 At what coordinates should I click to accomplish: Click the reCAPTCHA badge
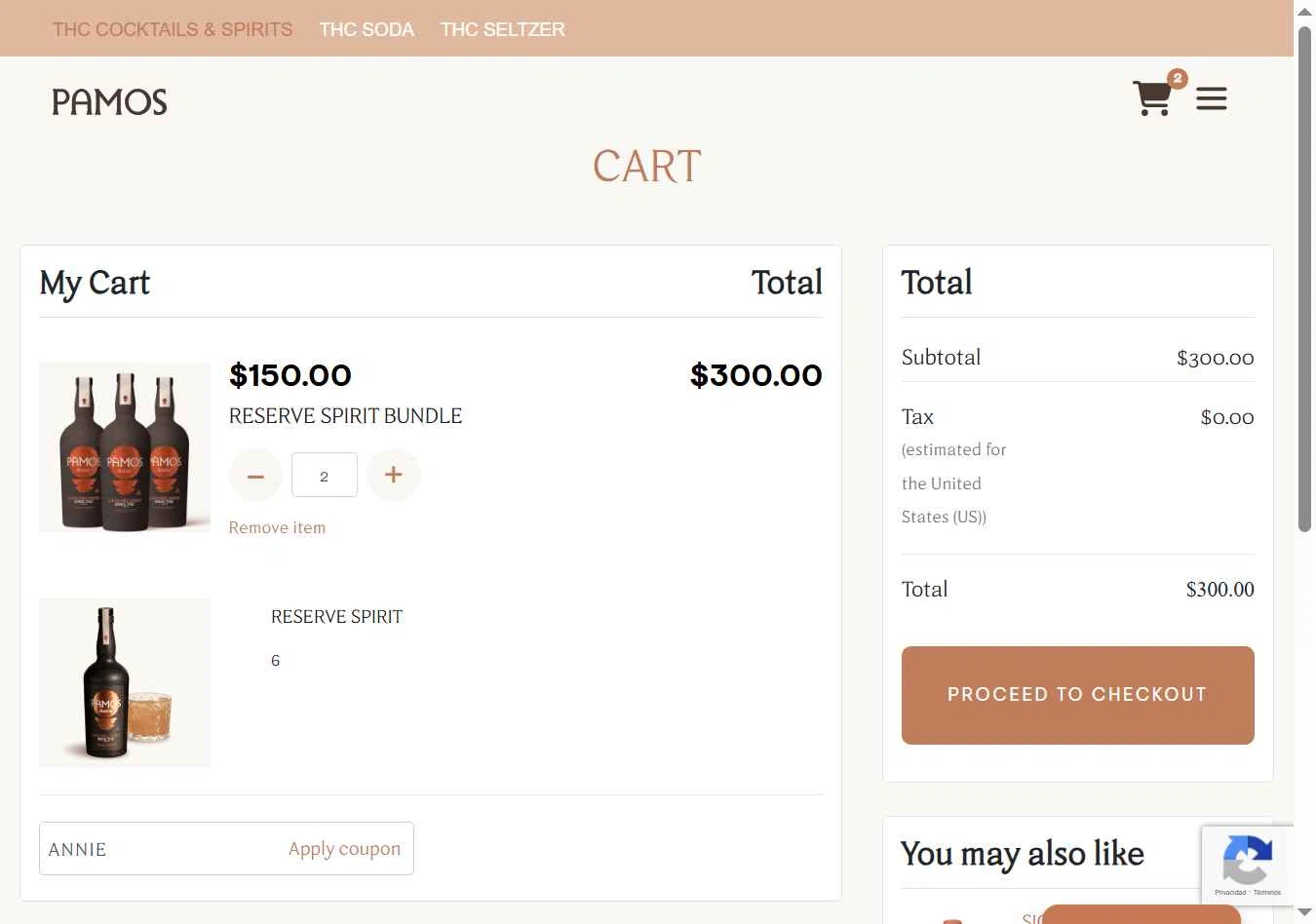[x=1248, y=866]
